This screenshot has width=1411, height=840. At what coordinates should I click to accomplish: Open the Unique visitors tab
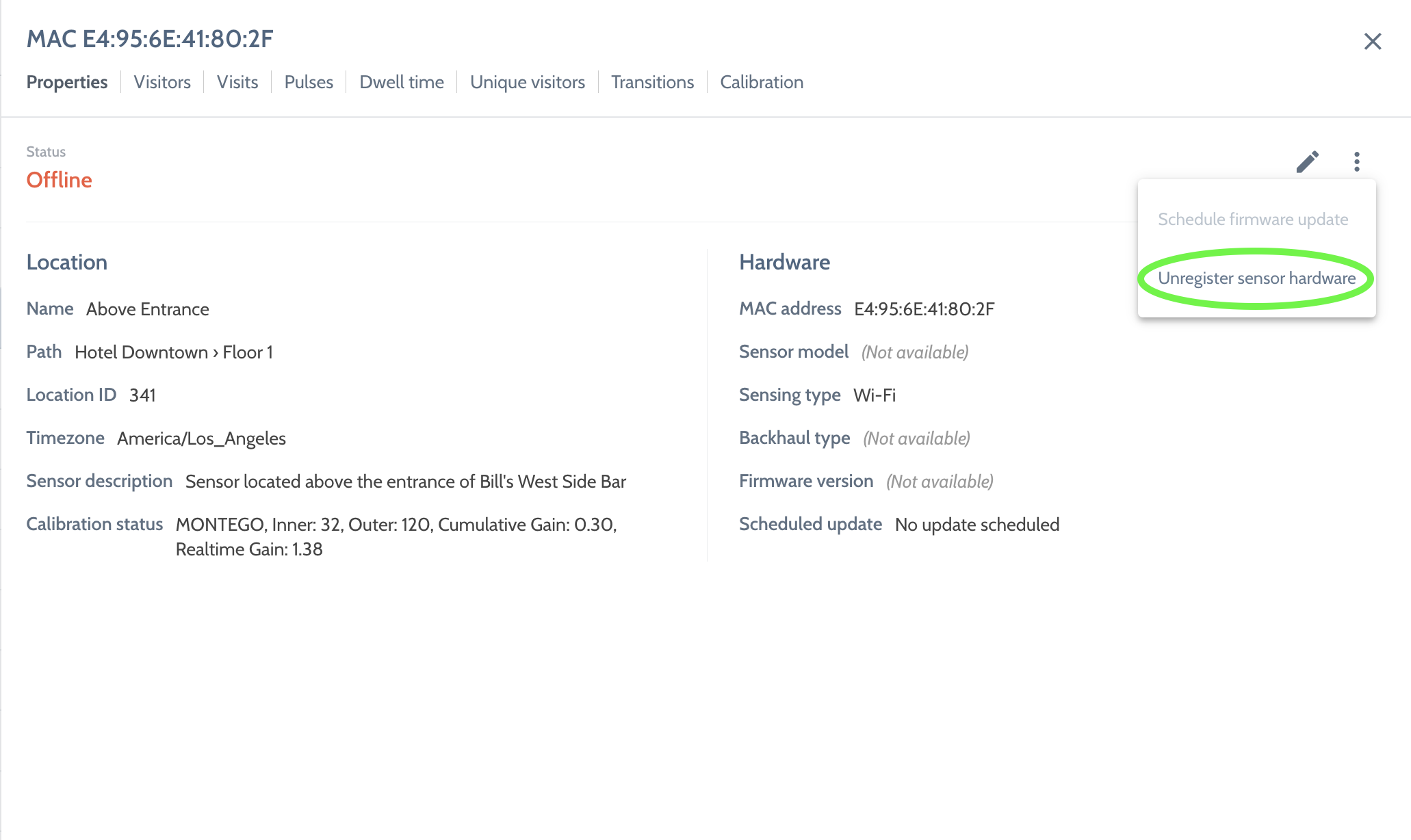coord(527,82)
